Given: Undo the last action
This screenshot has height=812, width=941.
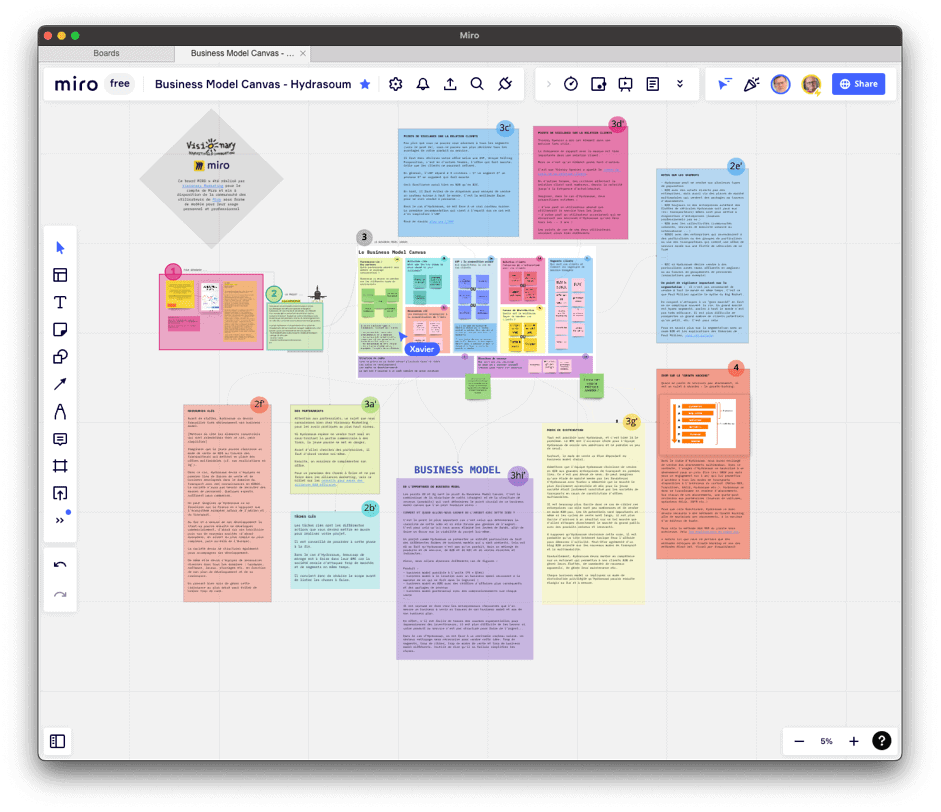Looking at the screenshot, I should [60, 565].
